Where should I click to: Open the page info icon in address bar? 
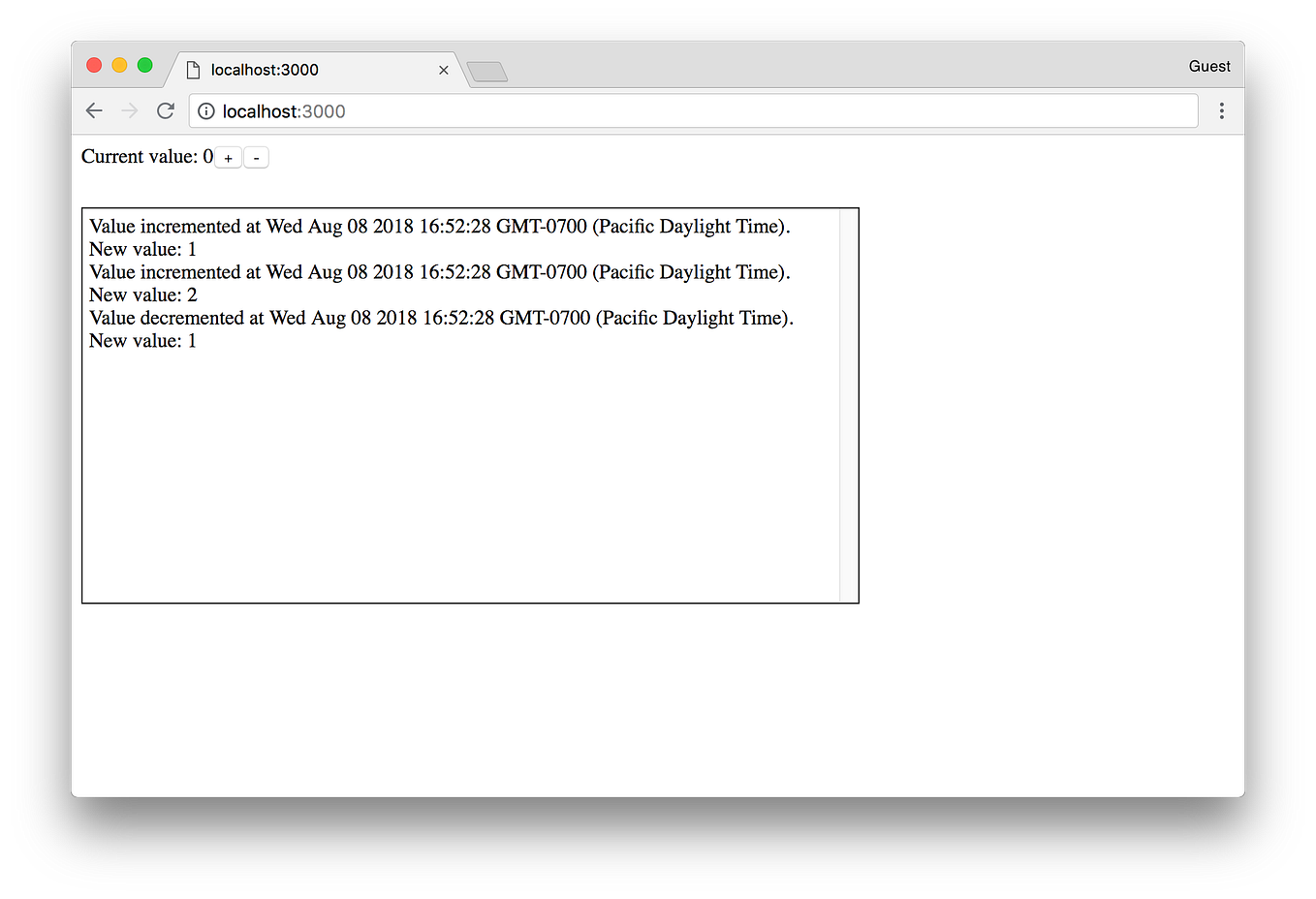pyautogui.click(x=205, y=110)
